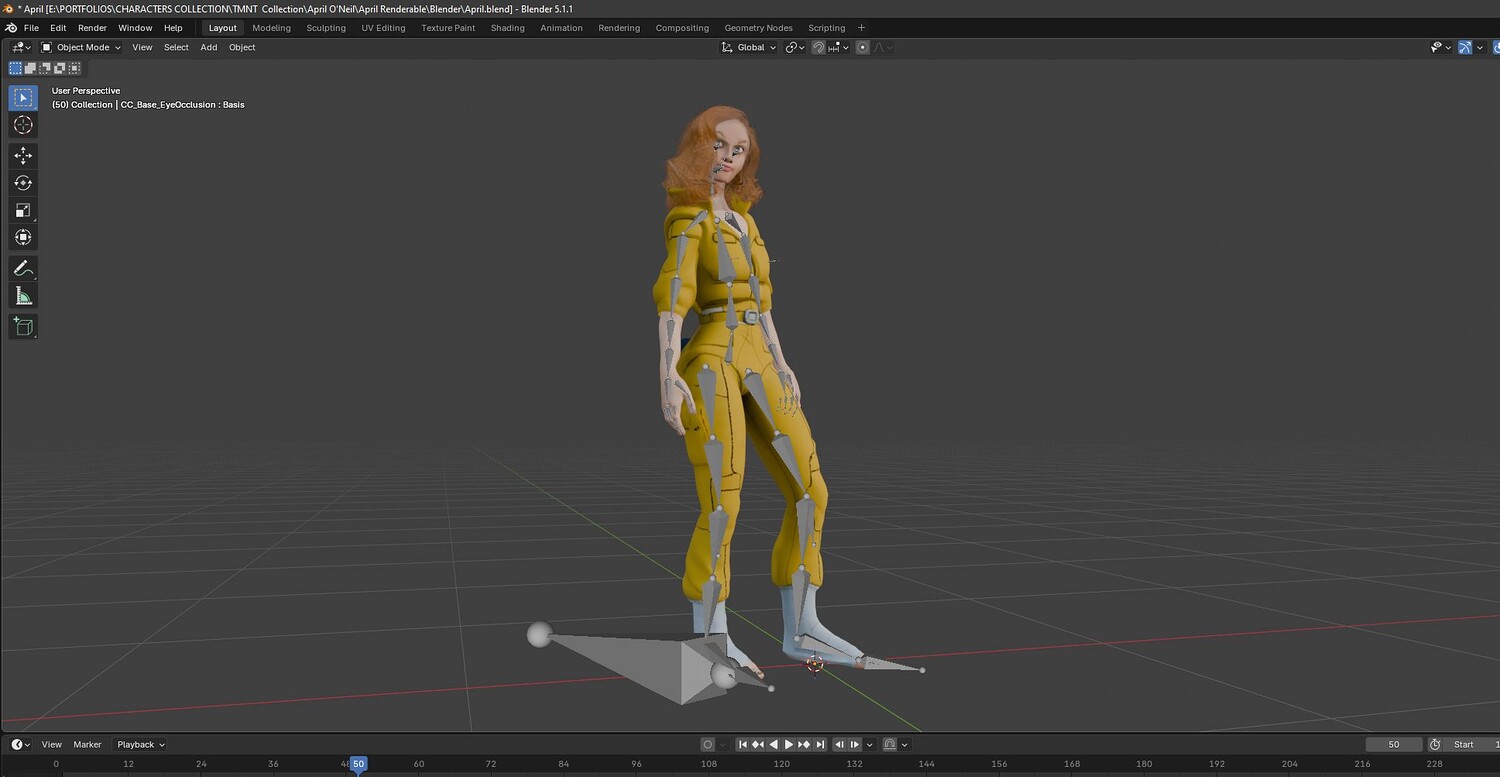The height and width of the screenshot is (777, 1500).
Task: Open the Help menu
Action: point(173,28)
